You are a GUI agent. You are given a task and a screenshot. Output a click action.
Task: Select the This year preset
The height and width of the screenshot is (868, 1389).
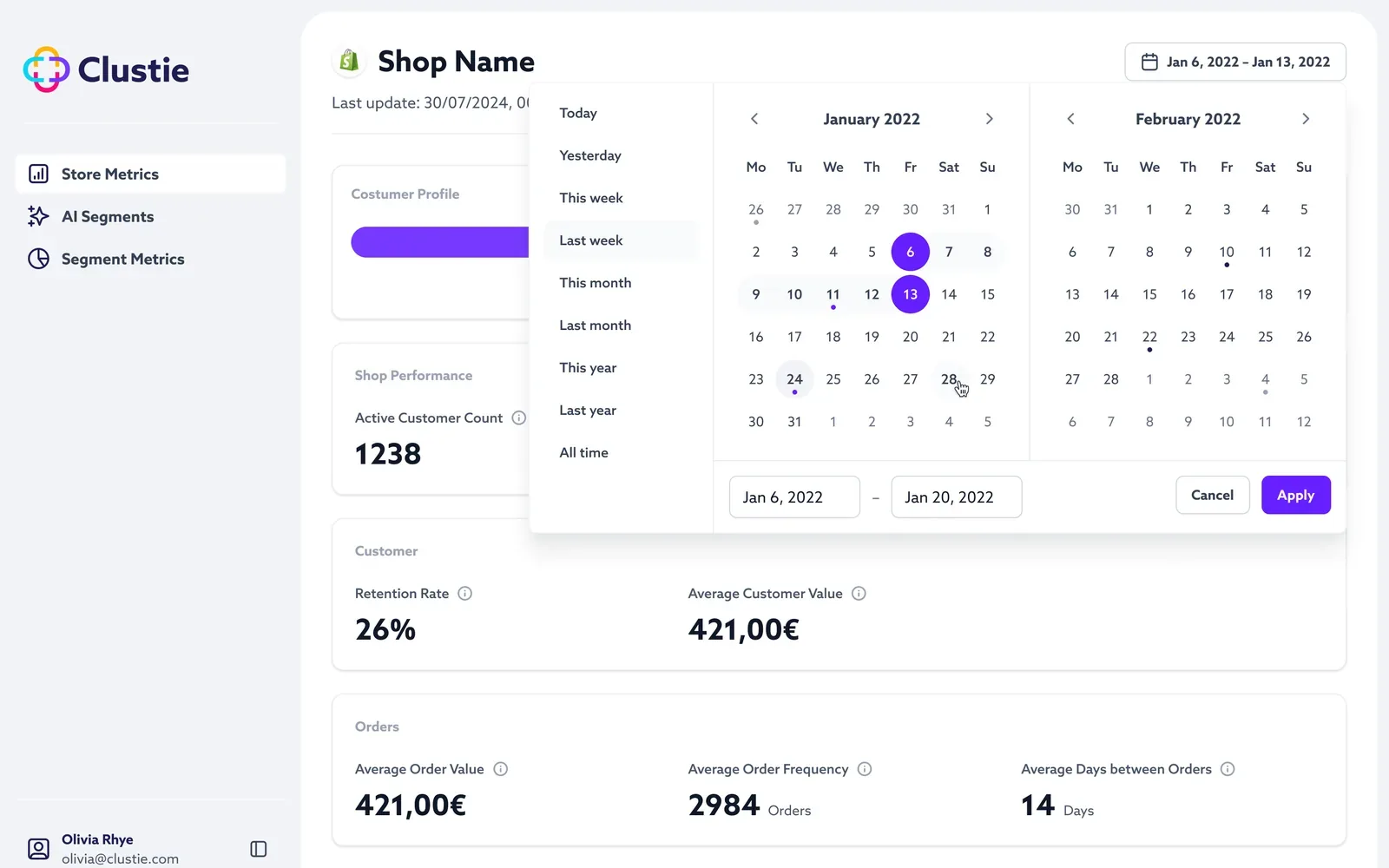(621, 368)
